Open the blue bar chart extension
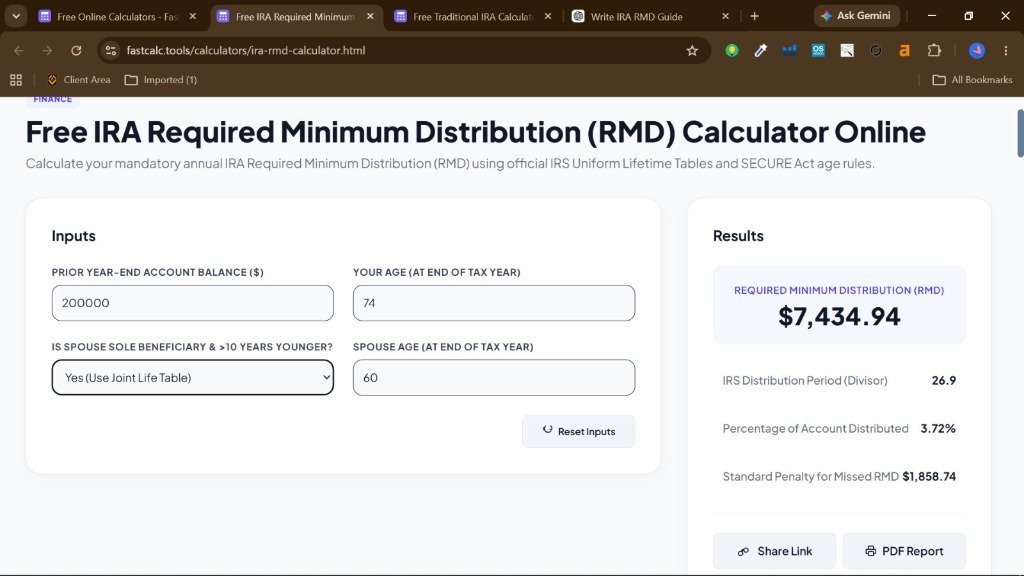The width and height of the screenshot is (1024, 576). (x=790, y=50)
